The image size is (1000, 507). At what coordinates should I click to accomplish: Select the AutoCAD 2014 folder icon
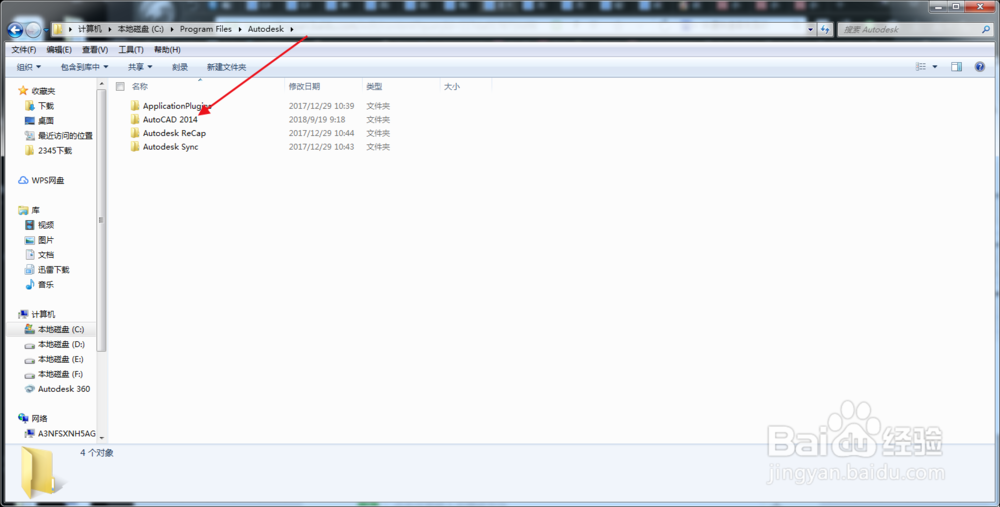point(135,119)
